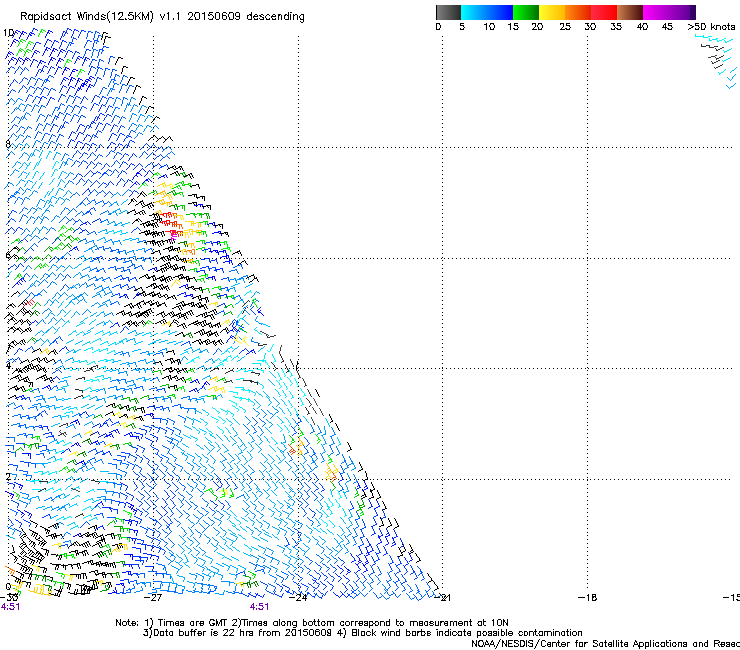Click the magenta wind barb near -27, 6.5N
This screenshot has width=740, height=650.
coord(173,234)
